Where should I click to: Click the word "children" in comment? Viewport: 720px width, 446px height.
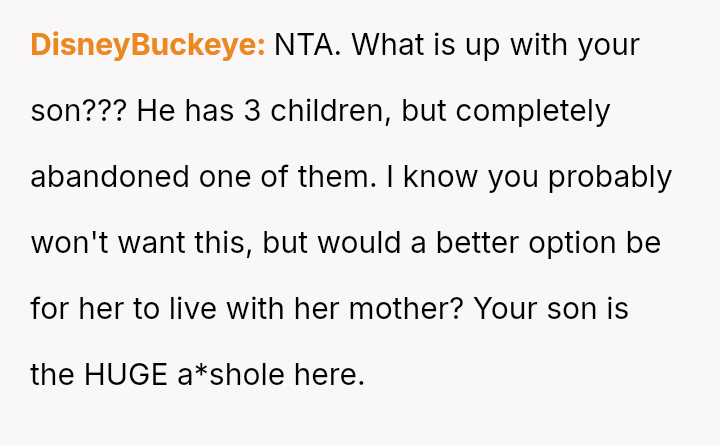pyautogui.click(x=329, y=111)
